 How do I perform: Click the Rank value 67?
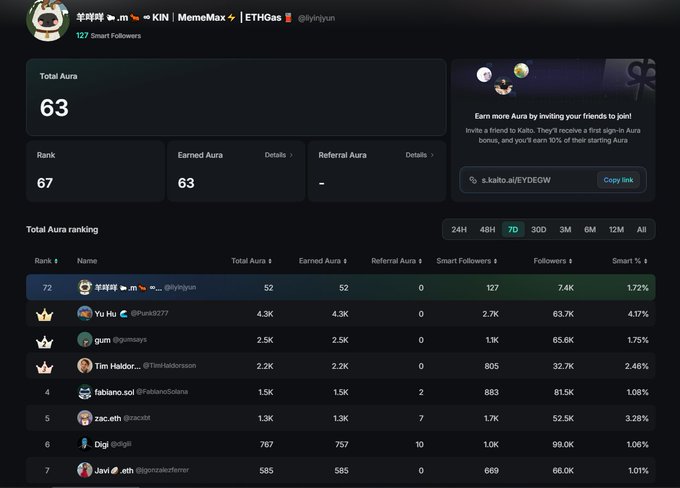[45, 183]
